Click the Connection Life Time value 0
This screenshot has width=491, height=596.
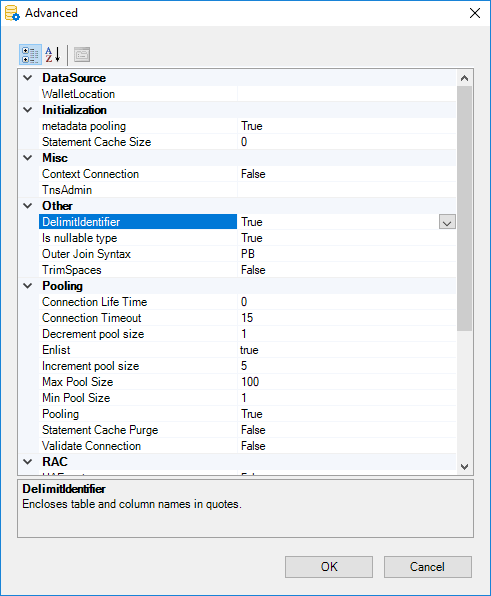point(347,302)
